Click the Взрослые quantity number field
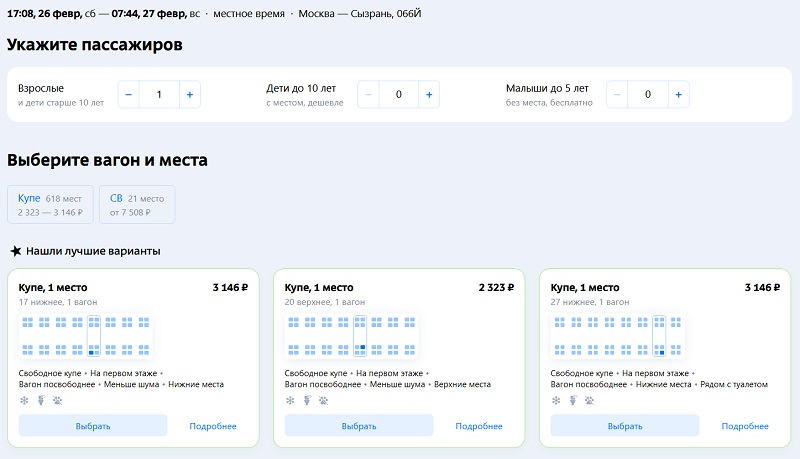This screenshot has width=800, height=459. (158, 95)
